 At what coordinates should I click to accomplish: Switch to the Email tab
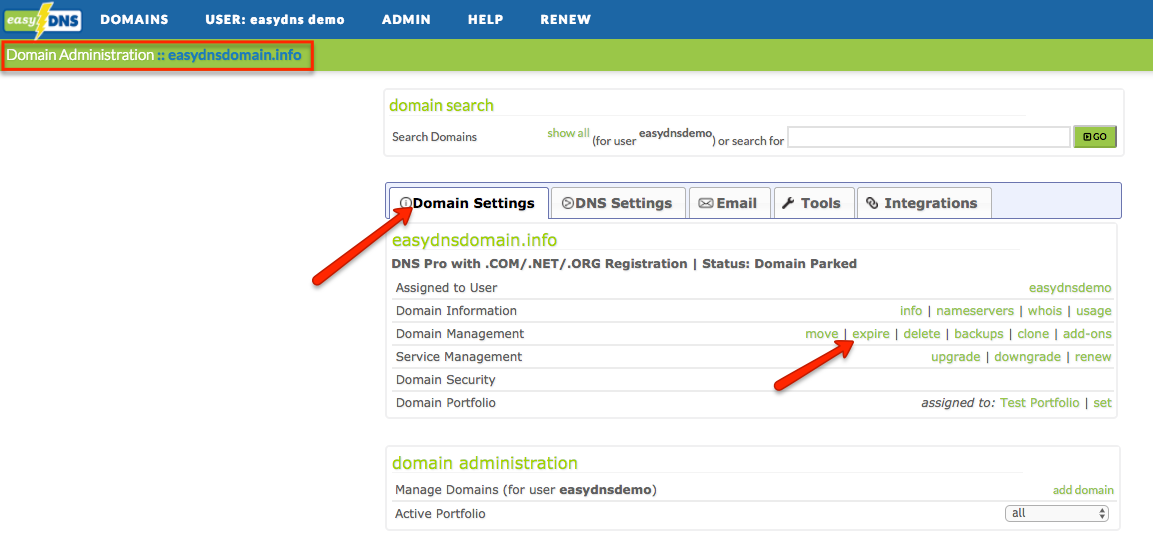729,203
